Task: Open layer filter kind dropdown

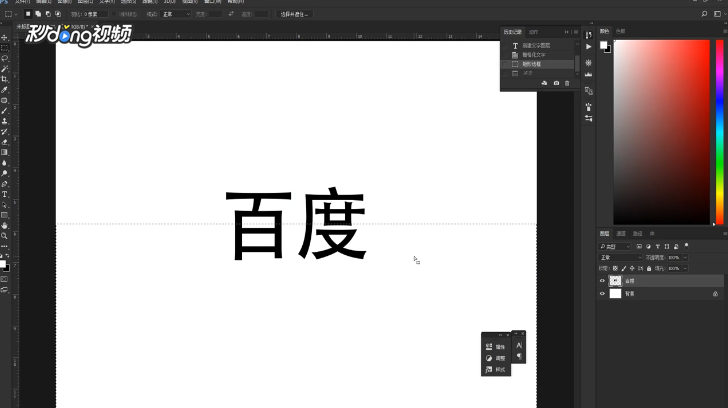Action: click(615, 246)
